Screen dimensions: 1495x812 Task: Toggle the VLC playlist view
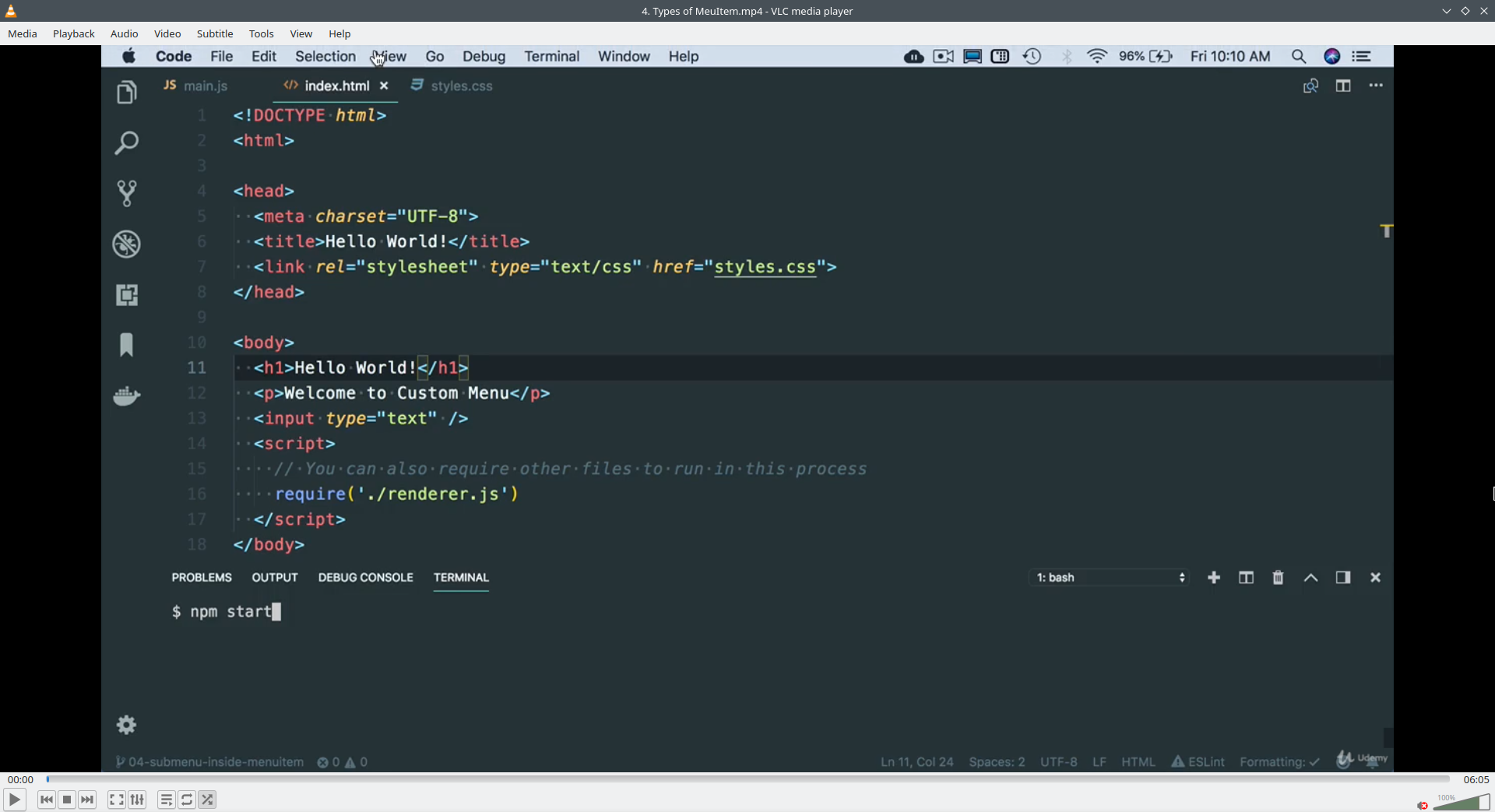[x=167, y=800]
